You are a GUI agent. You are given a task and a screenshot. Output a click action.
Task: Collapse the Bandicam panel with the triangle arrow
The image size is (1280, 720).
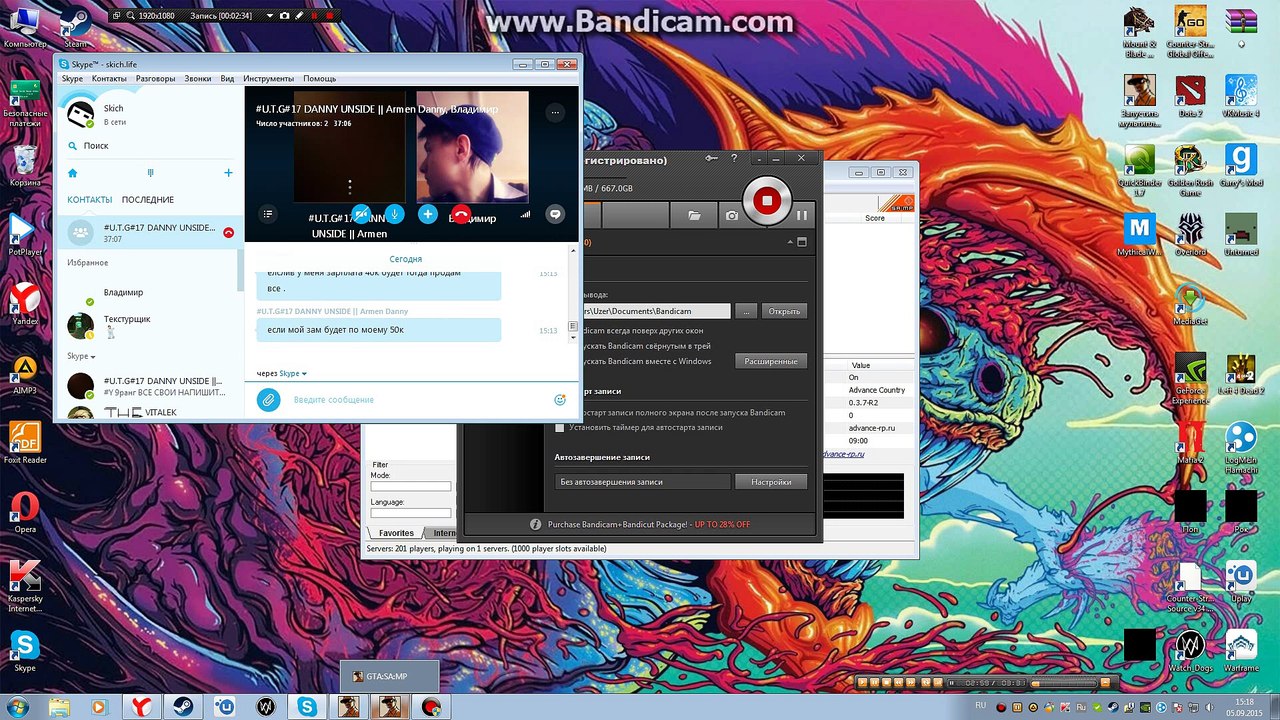[790, 242]
